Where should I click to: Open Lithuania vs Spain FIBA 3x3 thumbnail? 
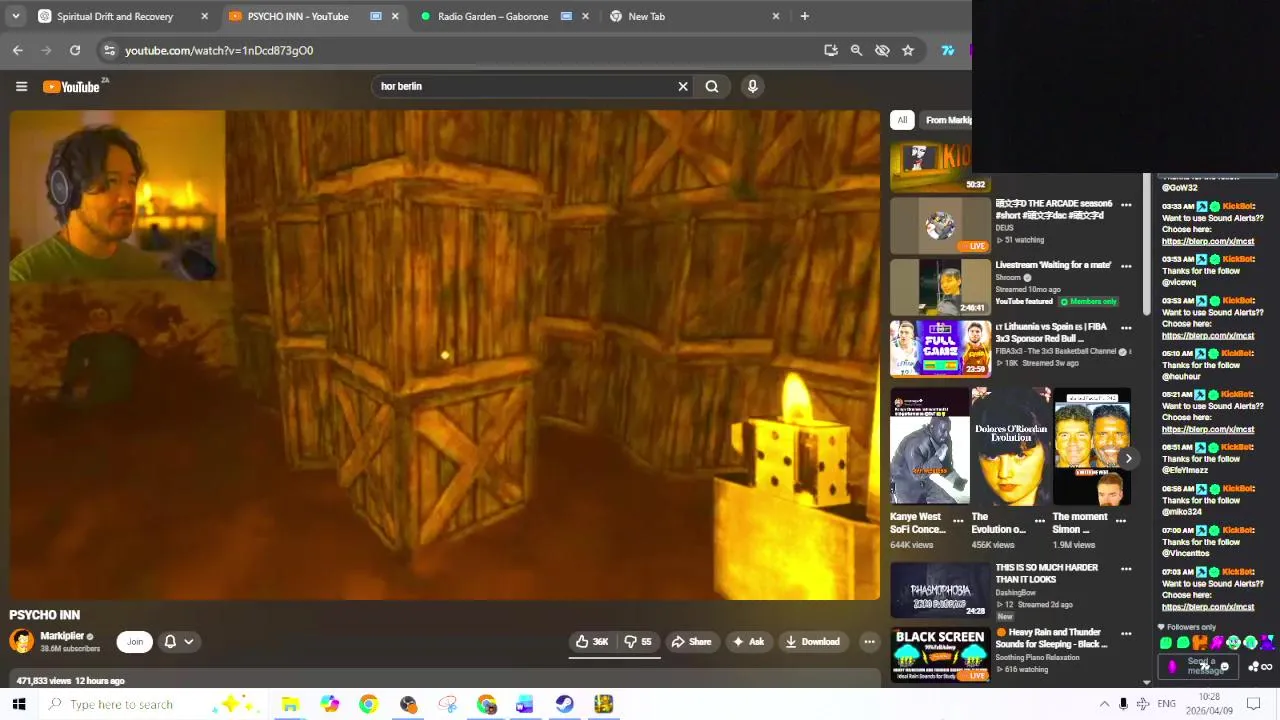[940, 348]
